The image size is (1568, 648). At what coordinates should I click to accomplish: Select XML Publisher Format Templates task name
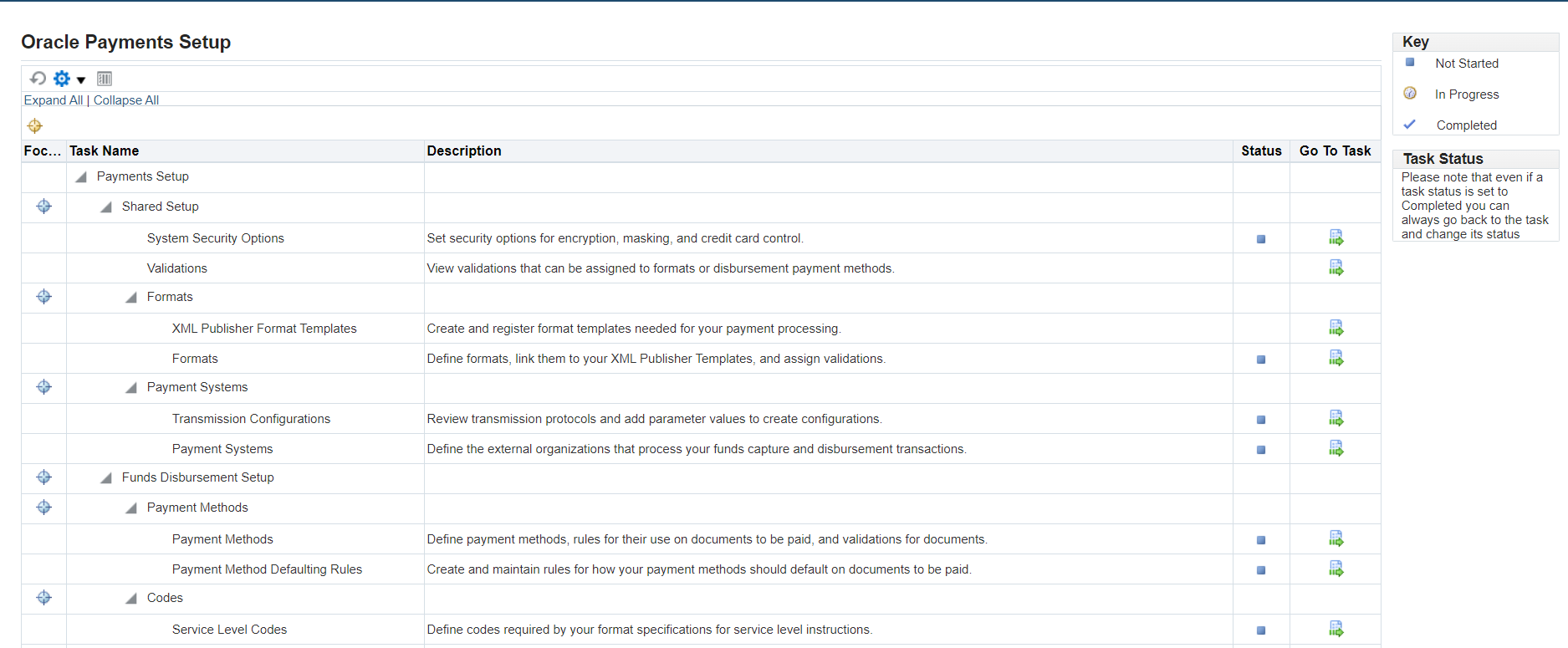click(x=264, y=329)
